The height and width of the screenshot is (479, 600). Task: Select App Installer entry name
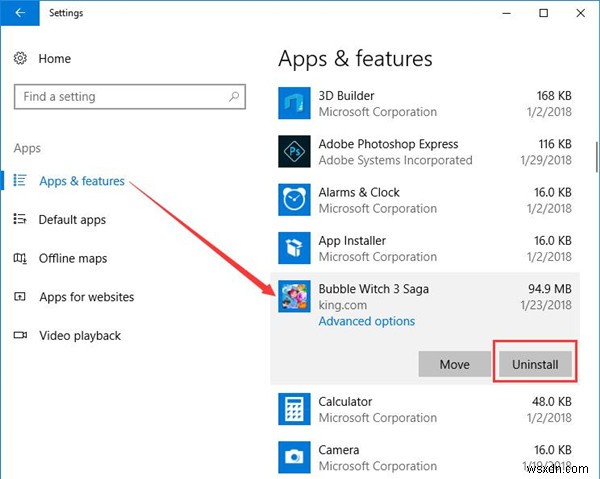coord(352,241)
